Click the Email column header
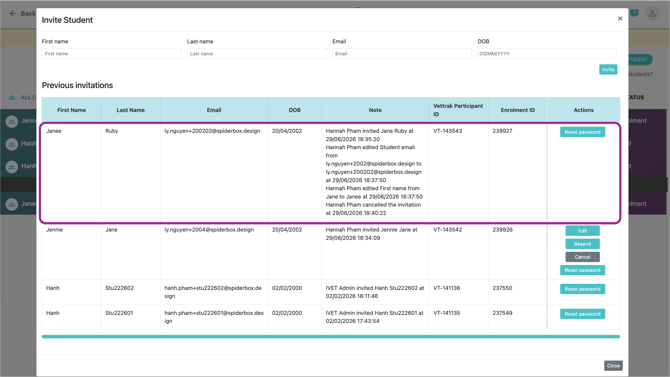The height and width of the screenshot is (377, 670). click(x=214, y=110)
